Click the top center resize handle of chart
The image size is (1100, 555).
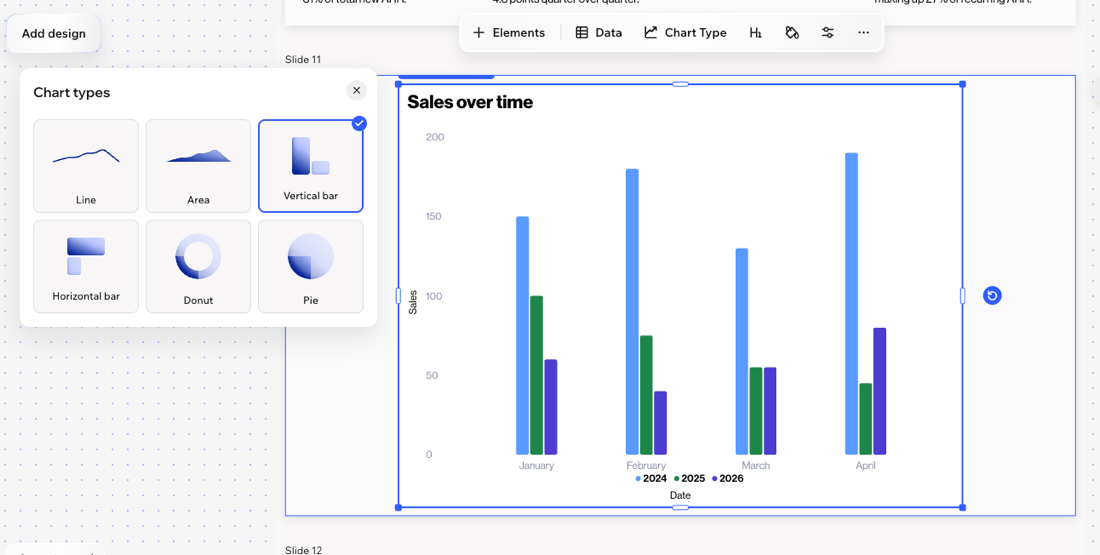(x=680, y=84)
